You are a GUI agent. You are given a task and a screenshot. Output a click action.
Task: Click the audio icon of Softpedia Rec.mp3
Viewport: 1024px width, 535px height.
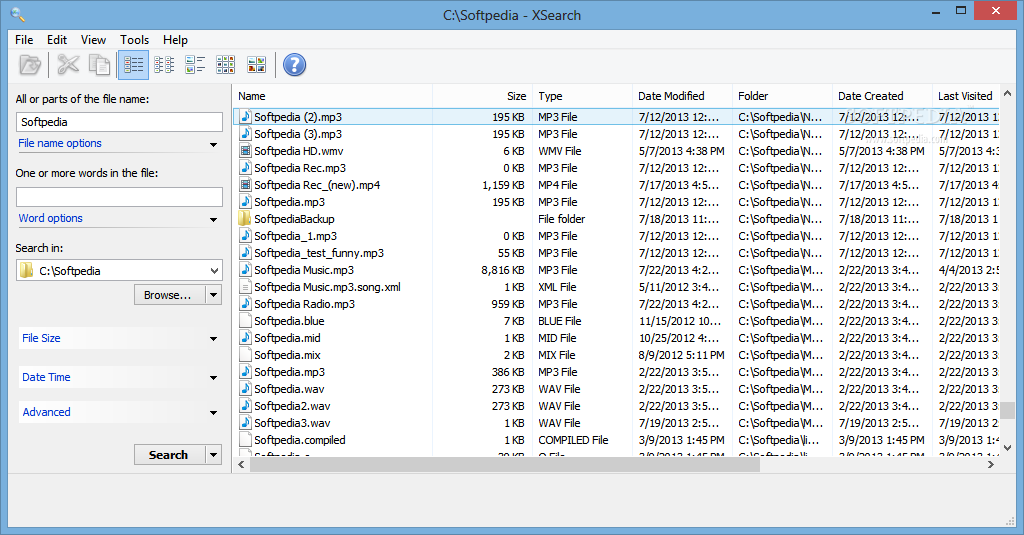tap(246, 167)
